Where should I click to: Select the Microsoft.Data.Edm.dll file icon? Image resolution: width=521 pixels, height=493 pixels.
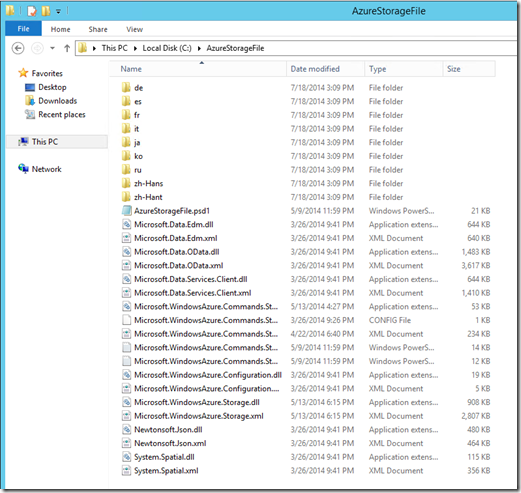[x=126, y=224]
